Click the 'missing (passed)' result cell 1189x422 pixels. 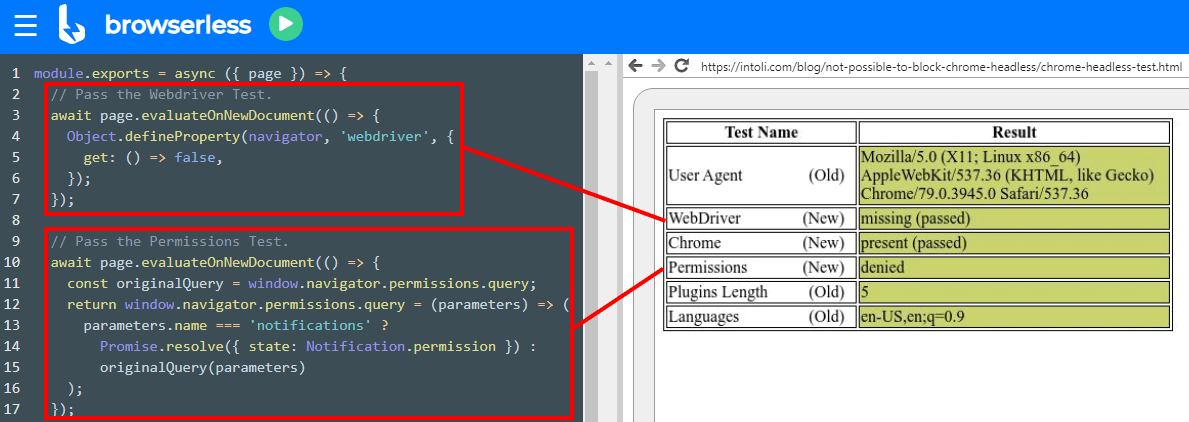tap(1014, 219)
